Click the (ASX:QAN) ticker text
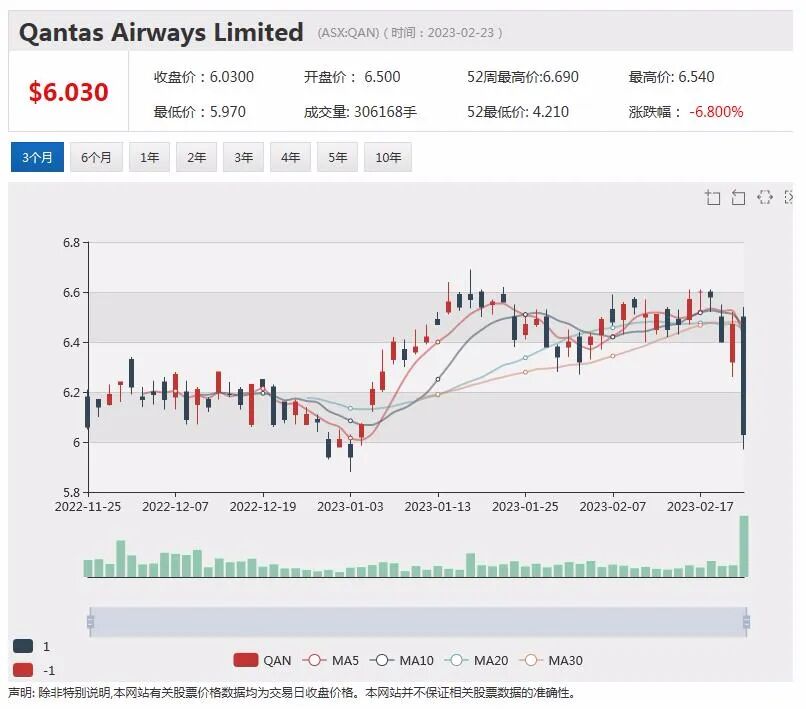The image size is (806, 709). [348, 33]
